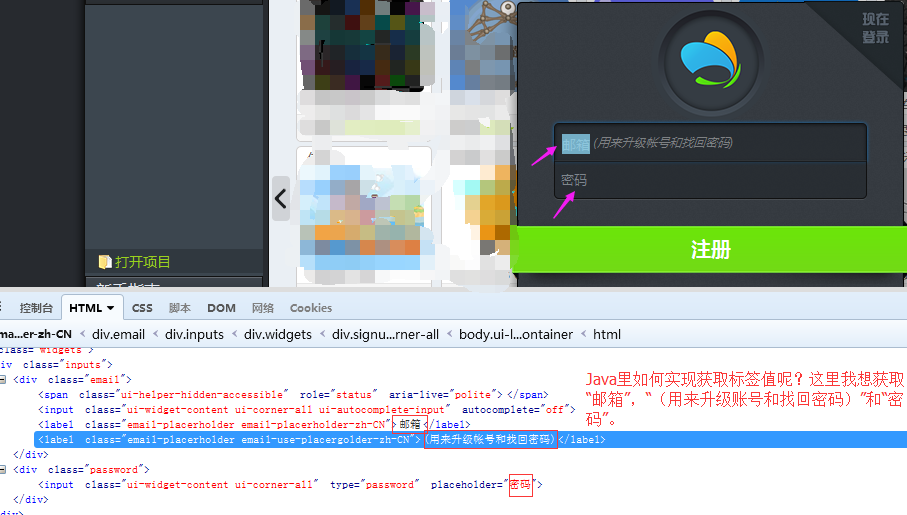Select div.widgets in the breadcrumb

click(278, 334)
